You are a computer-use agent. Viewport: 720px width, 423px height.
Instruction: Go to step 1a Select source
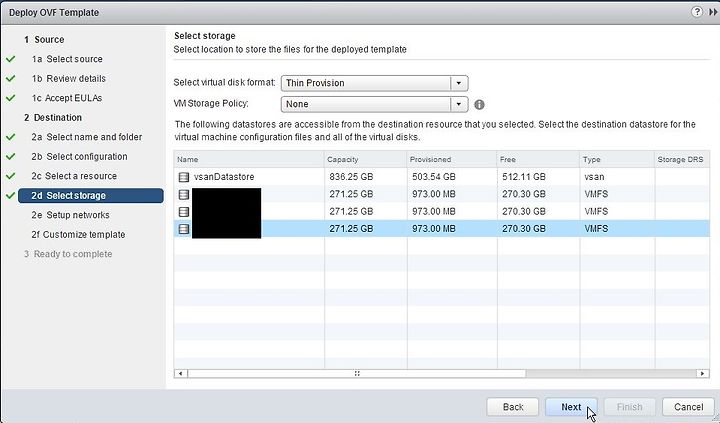point(67,59)
